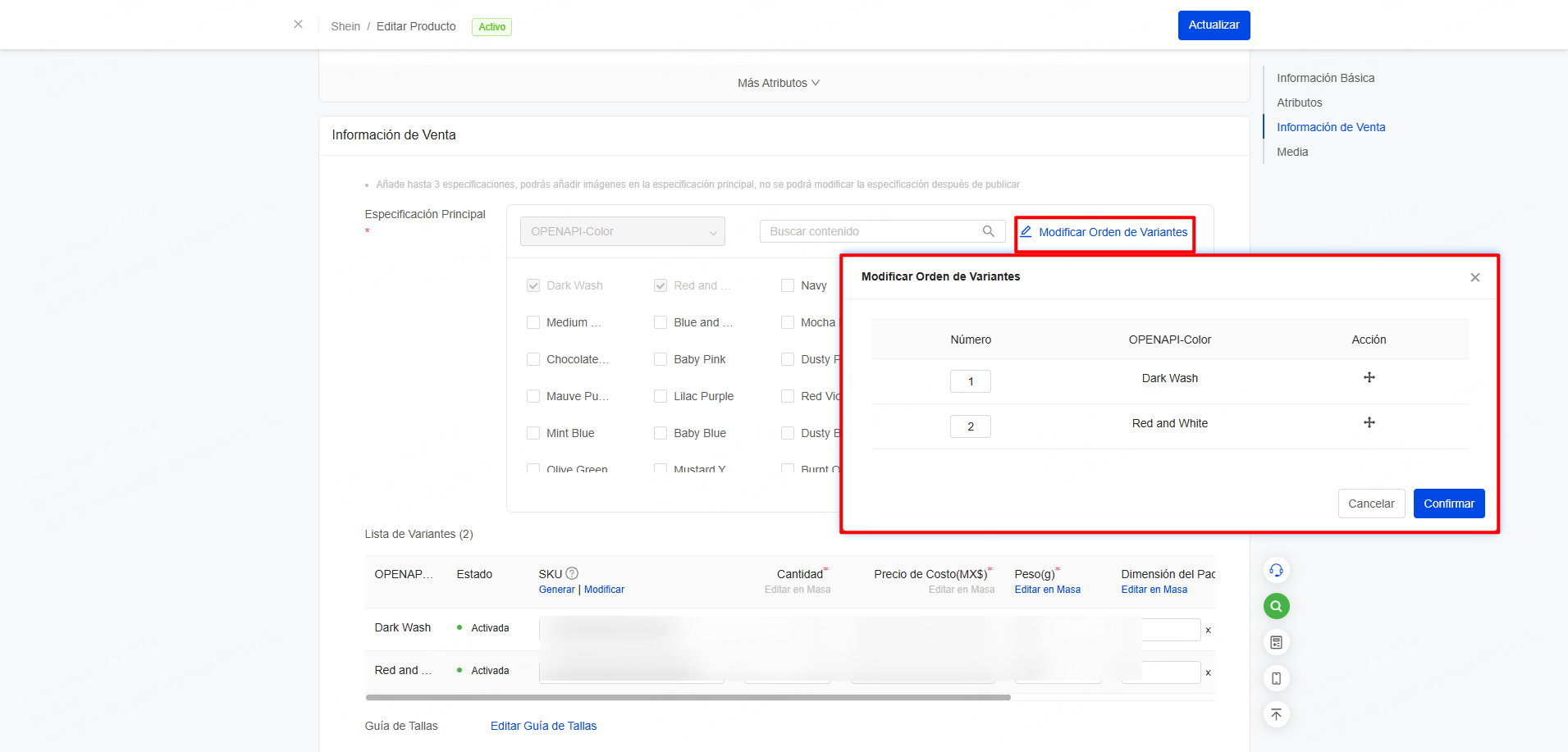Toggle the Lilac Purple checkbox
This screenshot has height=752, width=1568.
coord(661,396)
